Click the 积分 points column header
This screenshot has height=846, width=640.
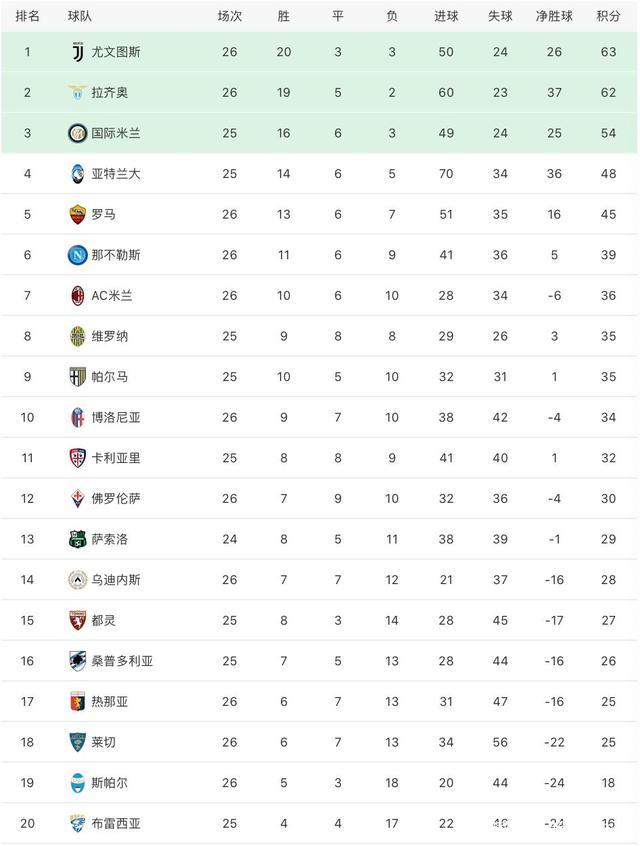608,16
